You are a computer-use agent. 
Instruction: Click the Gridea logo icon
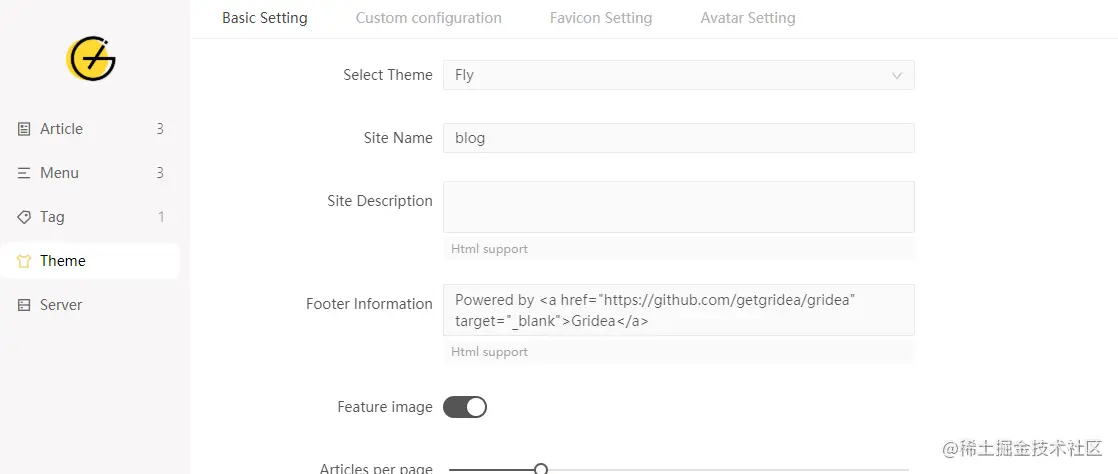pos(91,60)
